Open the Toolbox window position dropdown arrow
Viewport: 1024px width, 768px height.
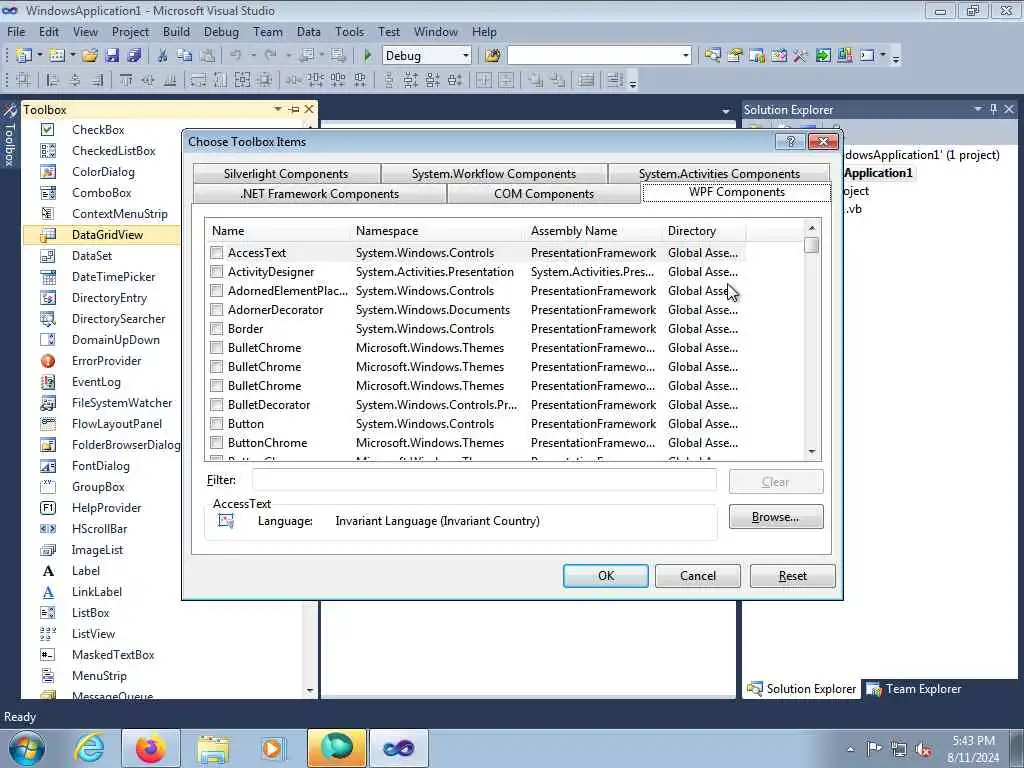(x=278, y=109)
